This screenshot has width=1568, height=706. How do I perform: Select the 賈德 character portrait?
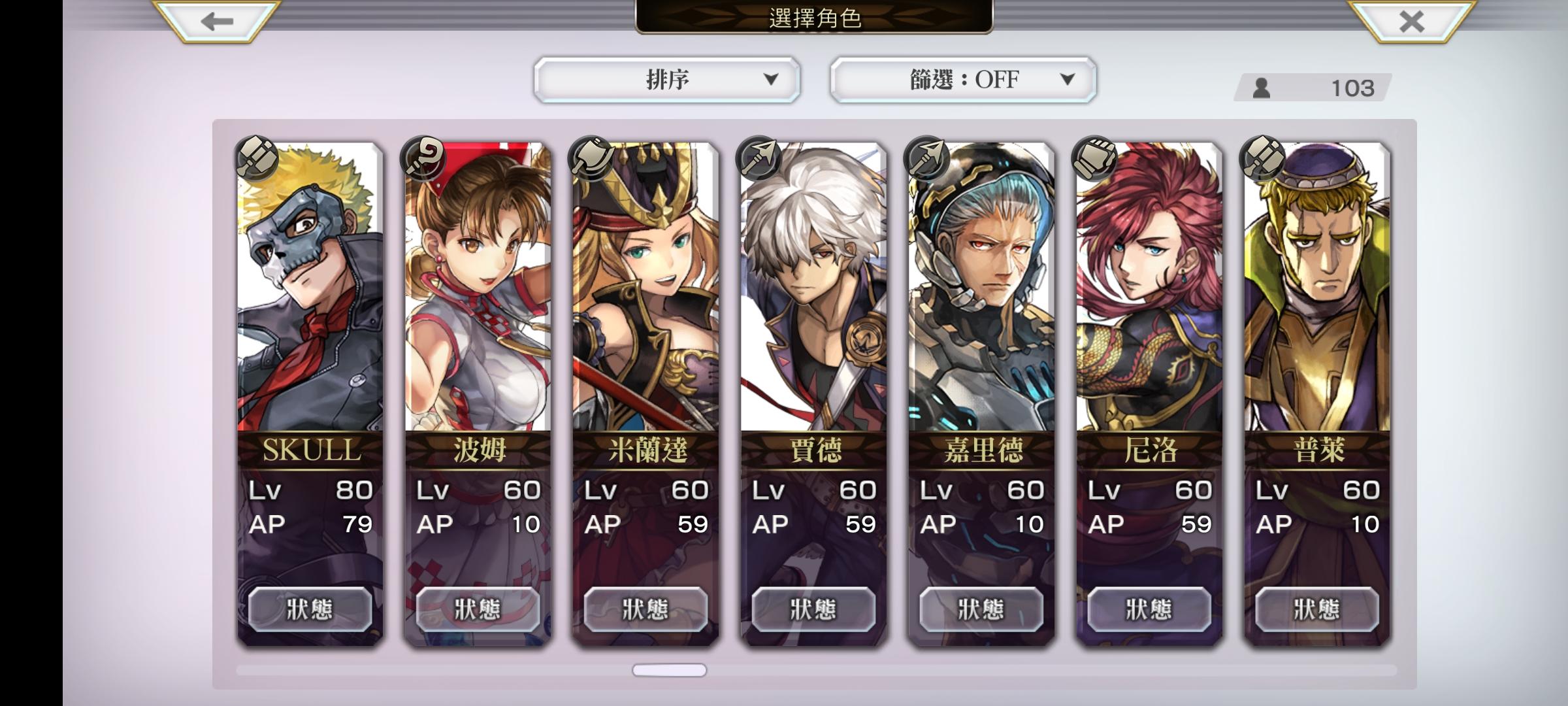point(813,288)
